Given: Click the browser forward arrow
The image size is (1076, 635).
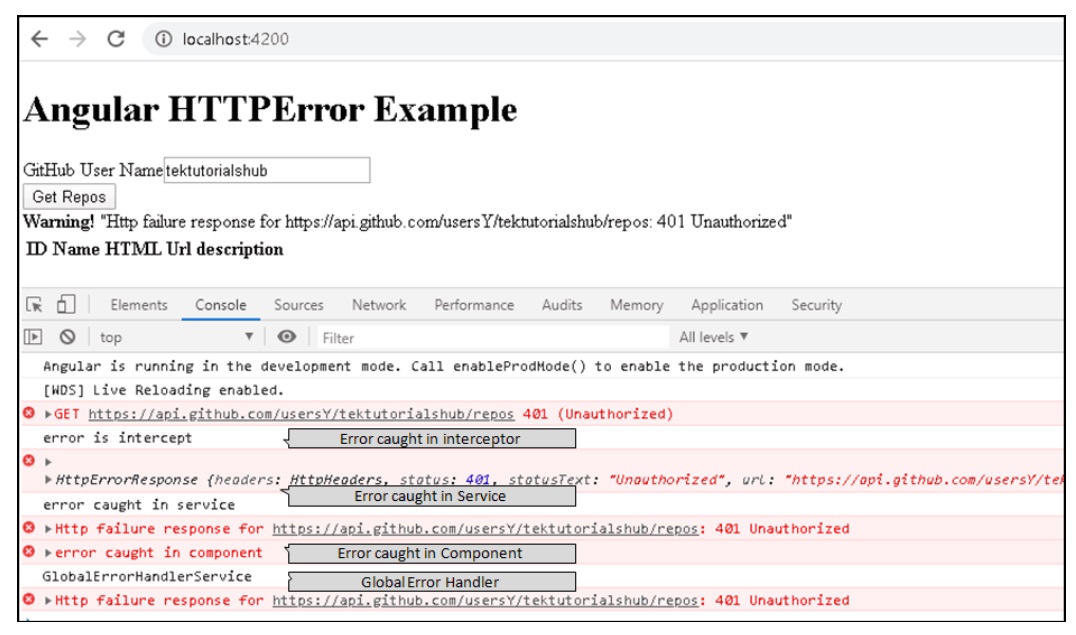Looking at the screenshot, I should (77, 39).
